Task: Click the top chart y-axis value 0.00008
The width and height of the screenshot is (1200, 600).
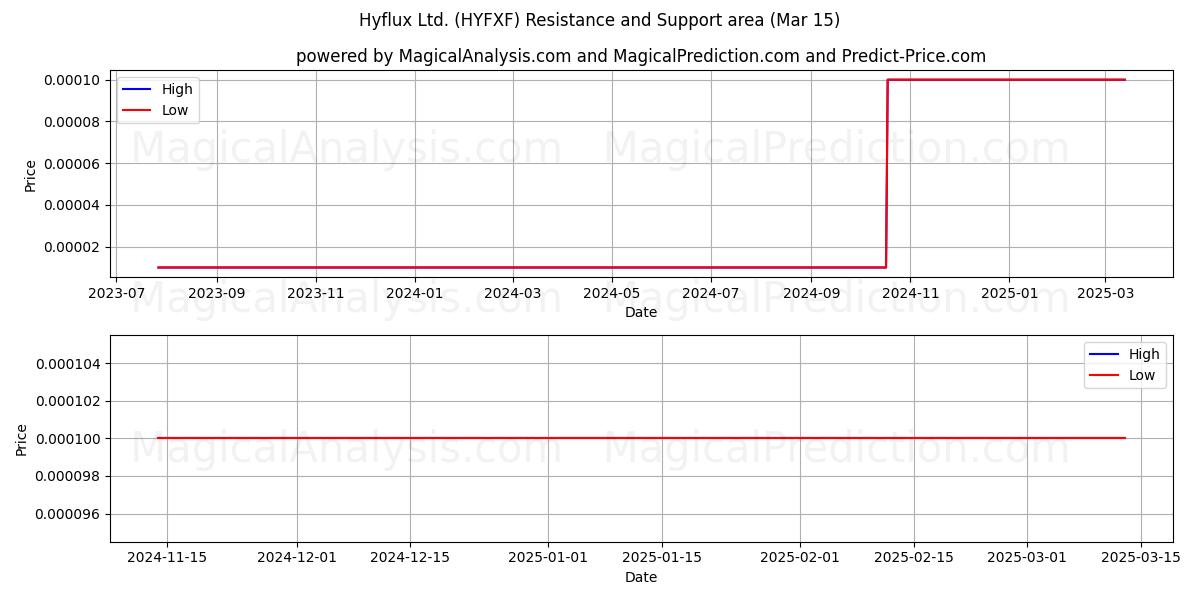Action: (x=72, y=122)
